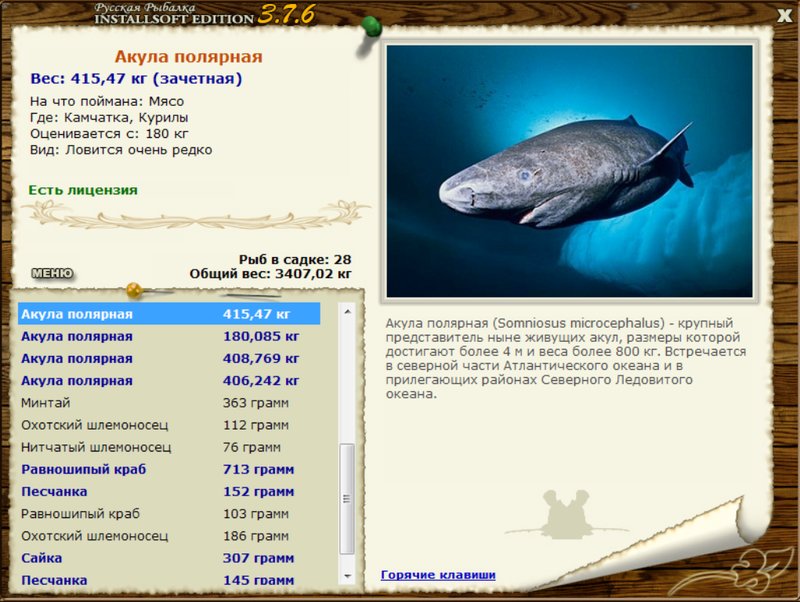Select the Акула полярная 406,242 кг row
800x602 pixels.
pyautogui.click(x=169, y=381)
